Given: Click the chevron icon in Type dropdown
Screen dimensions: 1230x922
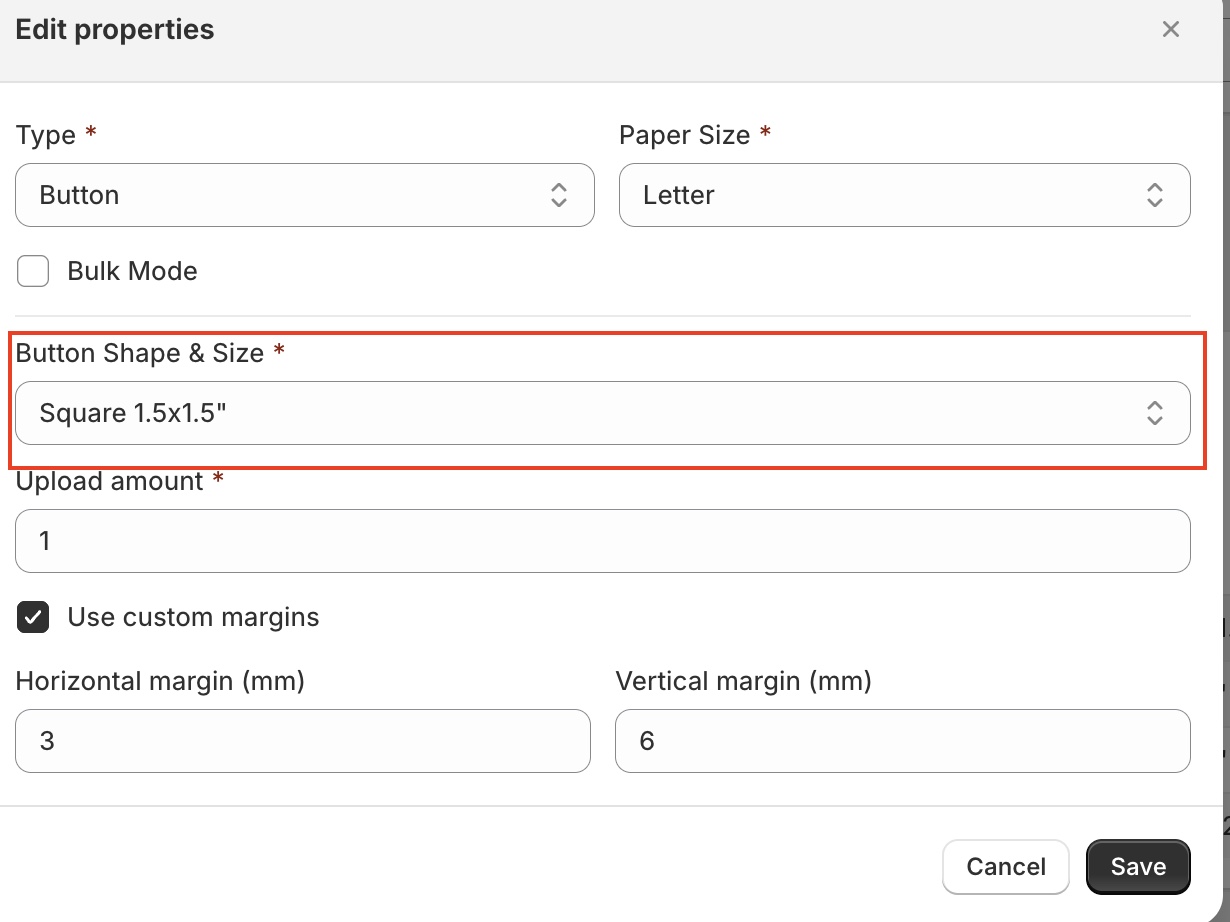Looking at the screenshot, I should click(x=559, y=195).
